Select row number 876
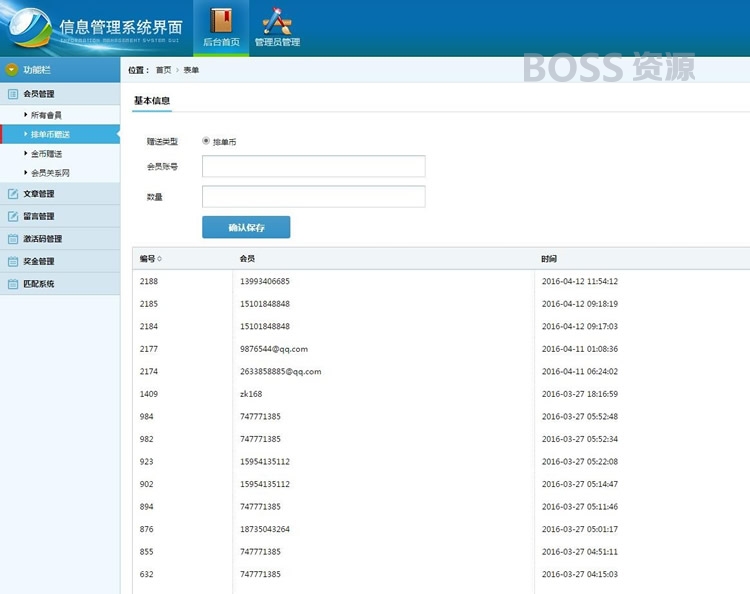 click(x=146, y=529)
